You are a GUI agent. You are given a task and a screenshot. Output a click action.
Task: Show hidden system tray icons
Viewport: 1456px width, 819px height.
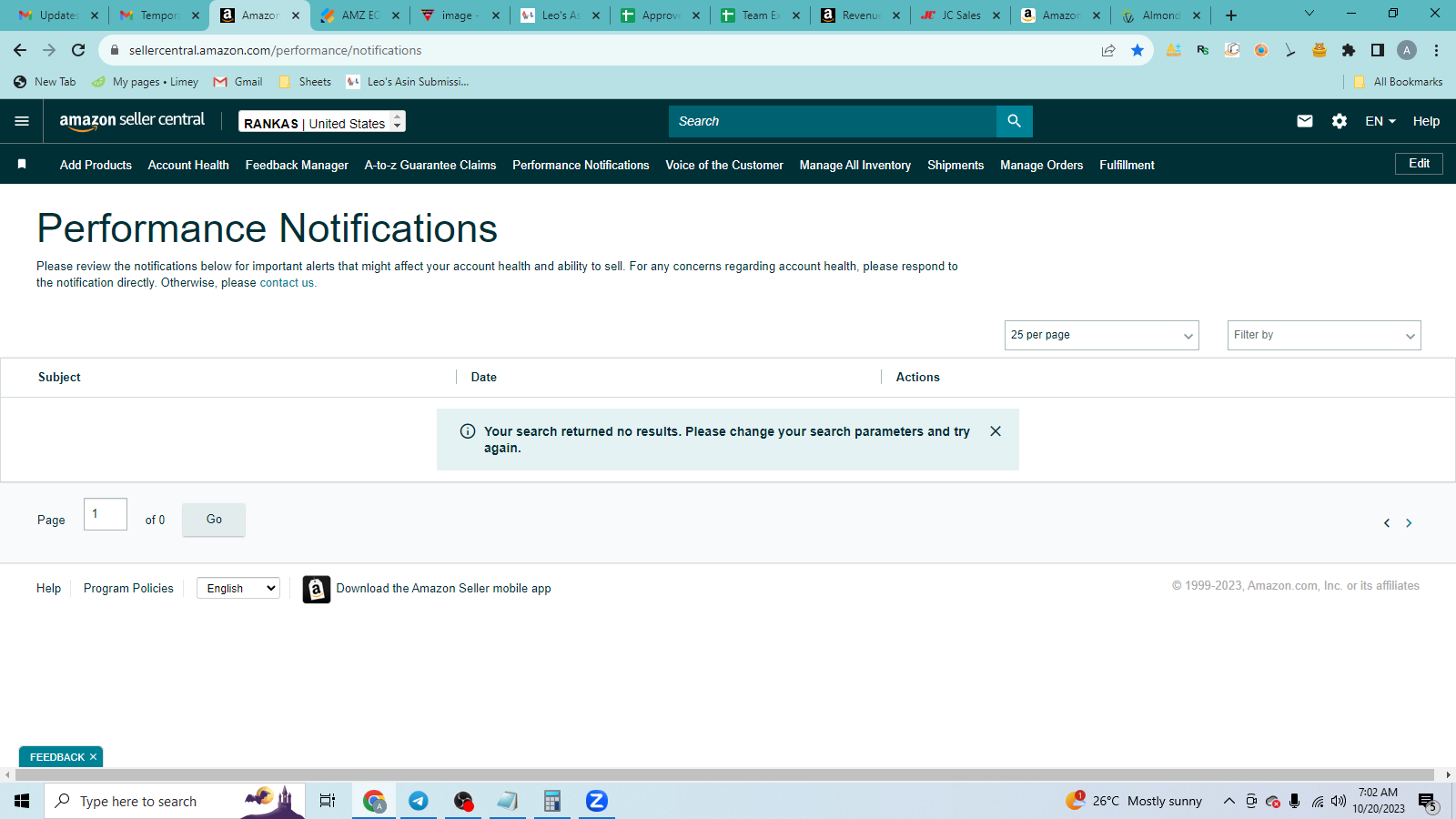click(1228, 801)
